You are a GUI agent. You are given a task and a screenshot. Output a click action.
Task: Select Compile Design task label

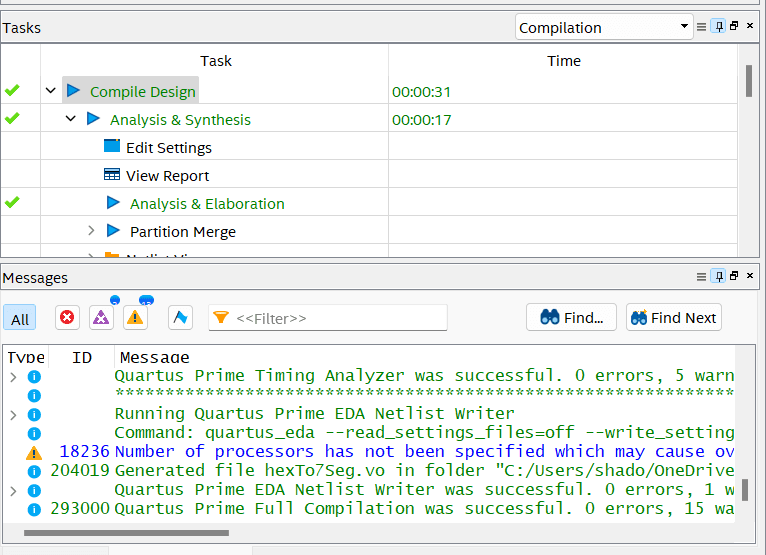[143, 92]
